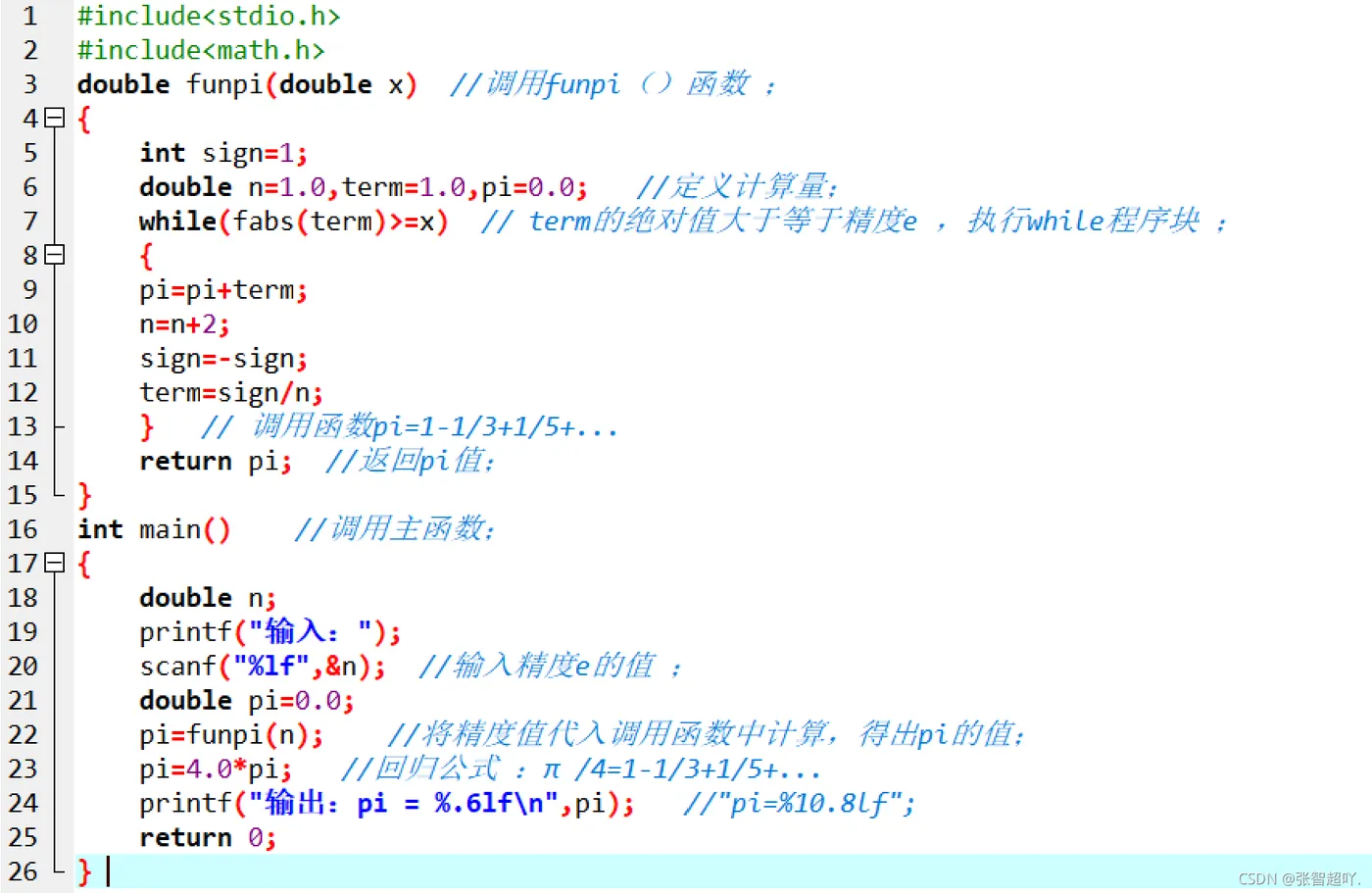The height and width of the screenshot is (893, 1372).
Task: Click the #include<stdio.h> line
Action: (209, 16)
